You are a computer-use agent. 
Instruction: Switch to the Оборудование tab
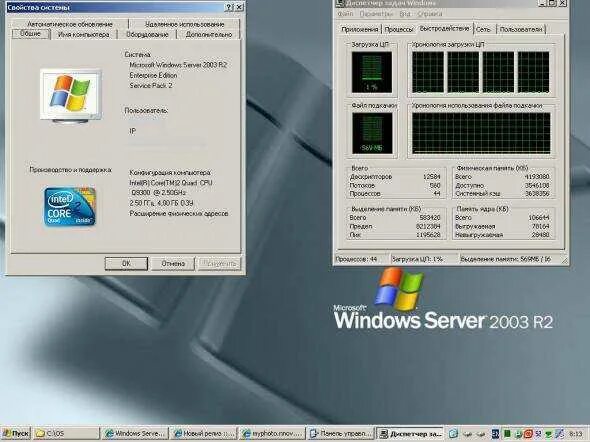pos(147,35)
